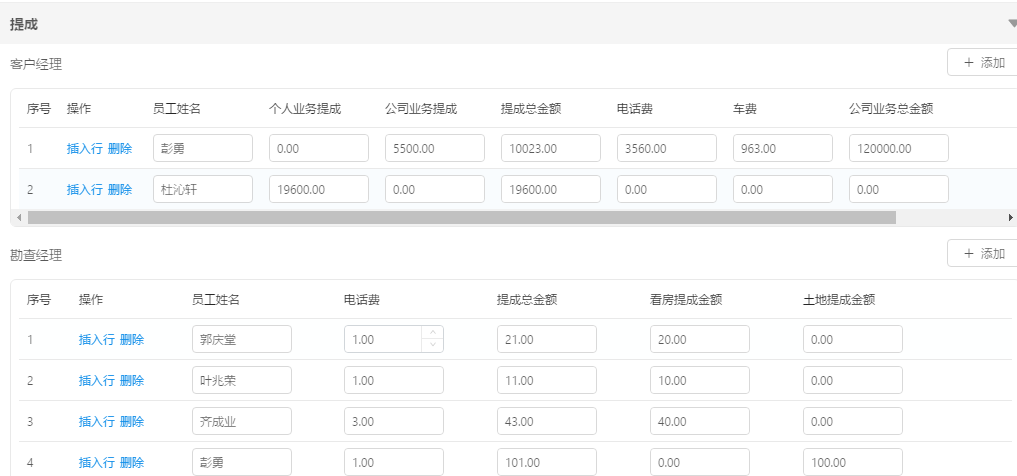Focus 土地提成金额 field in 郭庆堂 row
Screen dimensions: 1017x476
[x=854, y=339]
